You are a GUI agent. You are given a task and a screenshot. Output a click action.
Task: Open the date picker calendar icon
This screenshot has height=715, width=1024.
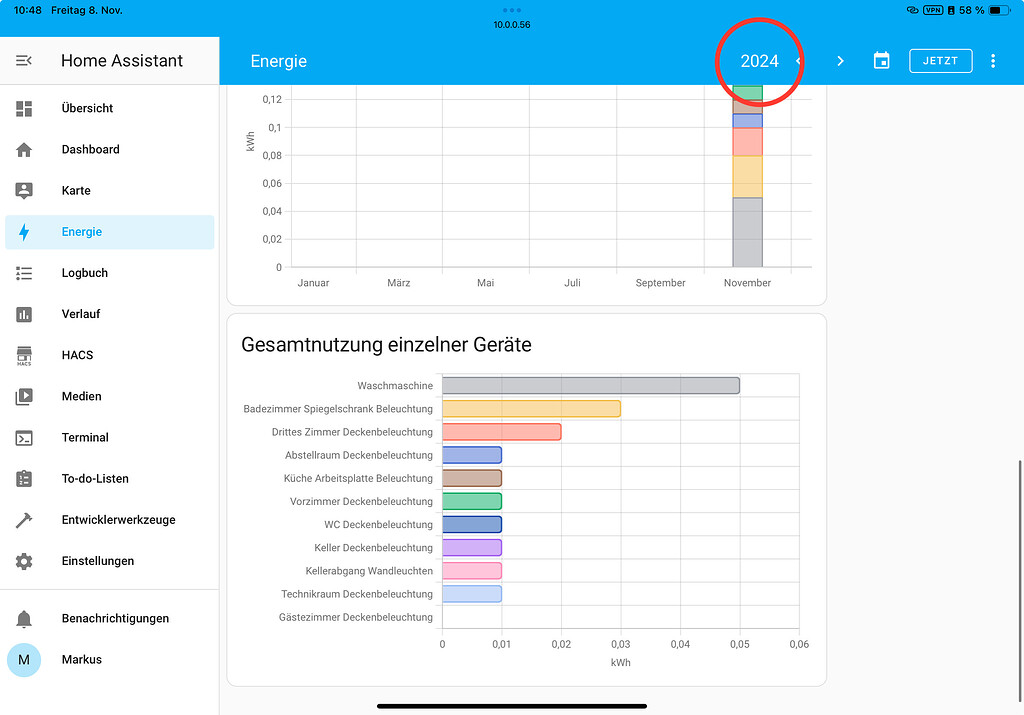[882, 61]
